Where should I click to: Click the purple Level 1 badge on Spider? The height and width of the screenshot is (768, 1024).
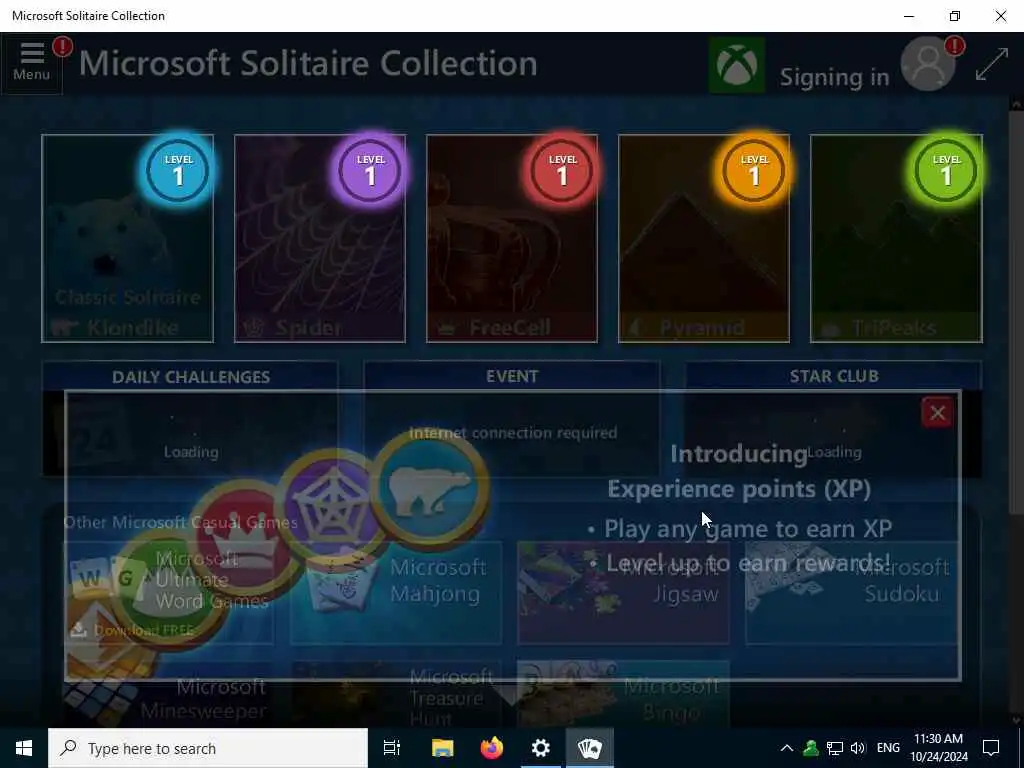click(x=370, y=171)
